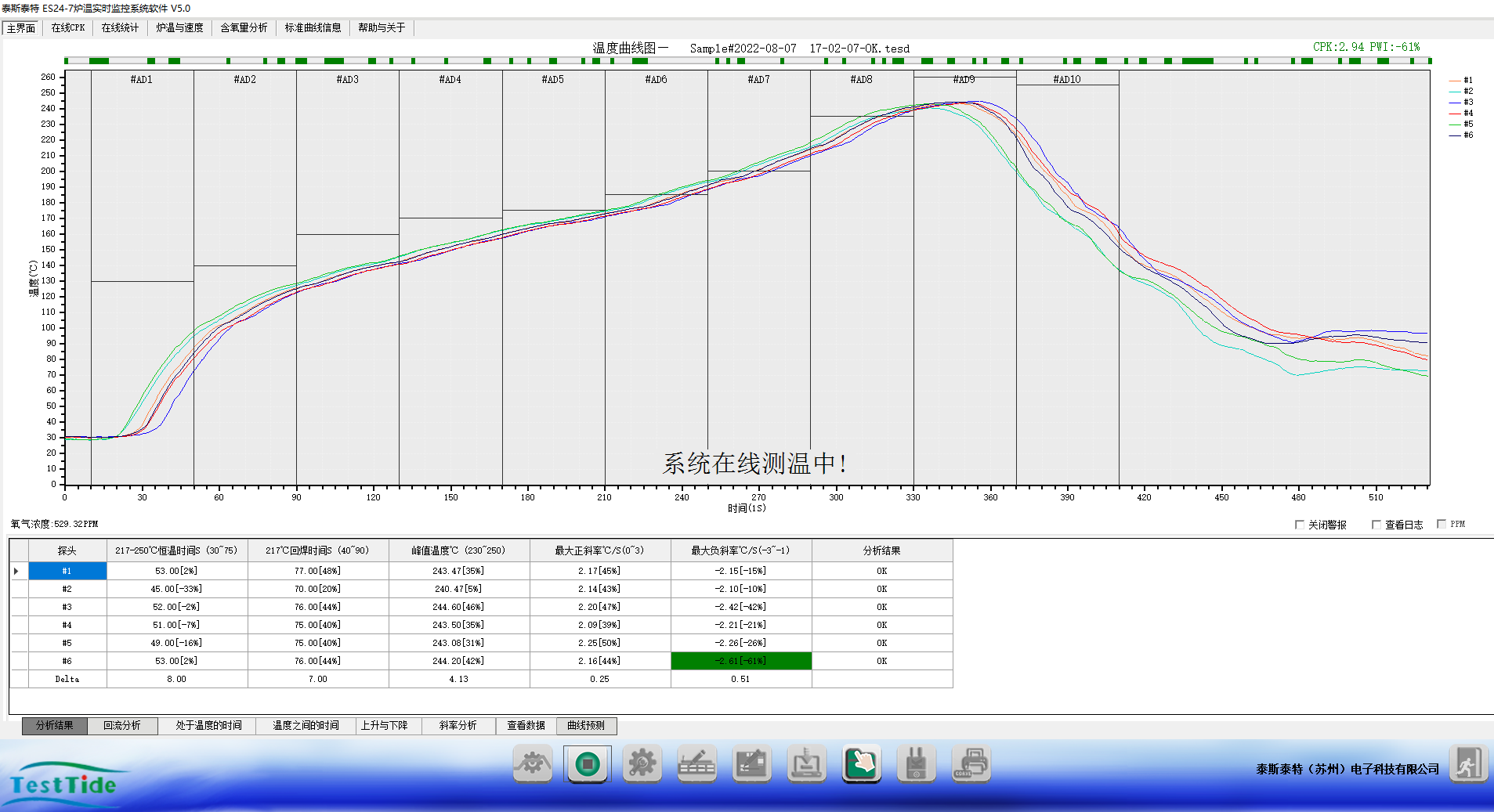Open the wrench and gear system settings
This screenshot has width=1494, height=812.
pyautogui.click(x=642, y=763)
